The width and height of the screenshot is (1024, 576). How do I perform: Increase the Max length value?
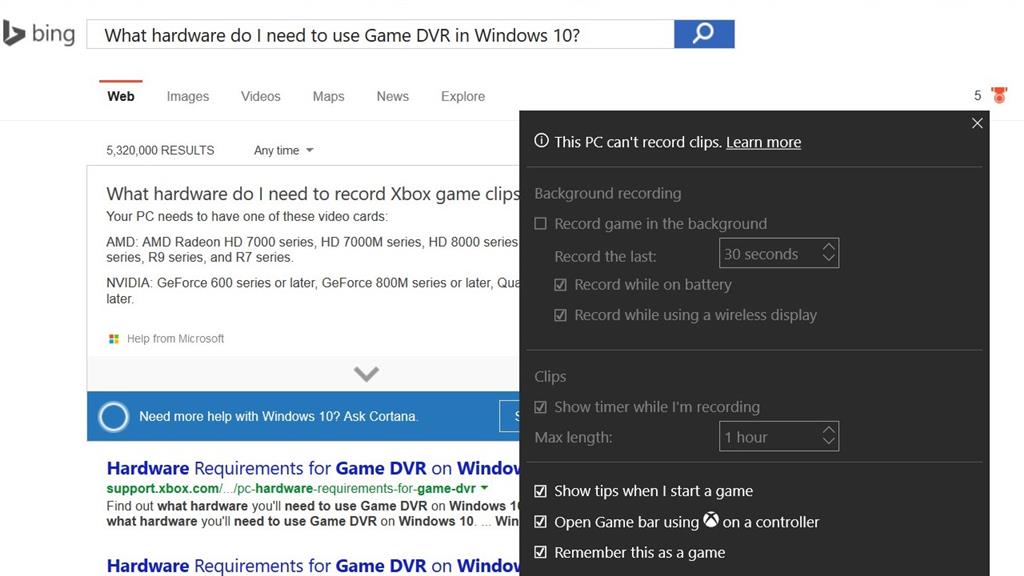tap(829, 430)
